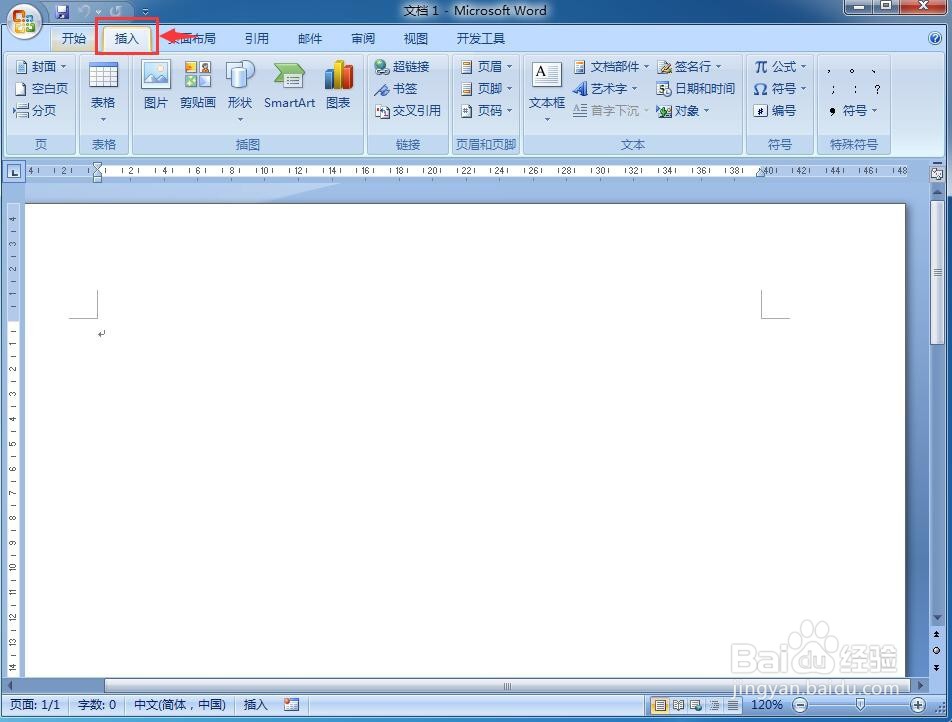The height and width of the screenshot is (722, 952).
Task: Insert a Cross-reference (交叉引用)
Action: (407, 111)
